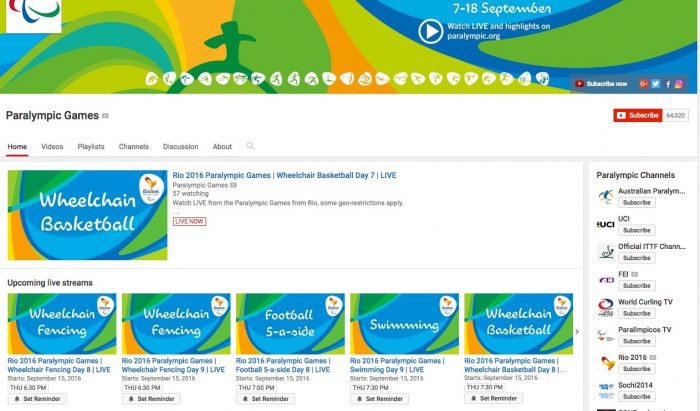Open Football 5-a-side Day 8 LIVE title link
700x411 pixels.
(x=283, y=365)
